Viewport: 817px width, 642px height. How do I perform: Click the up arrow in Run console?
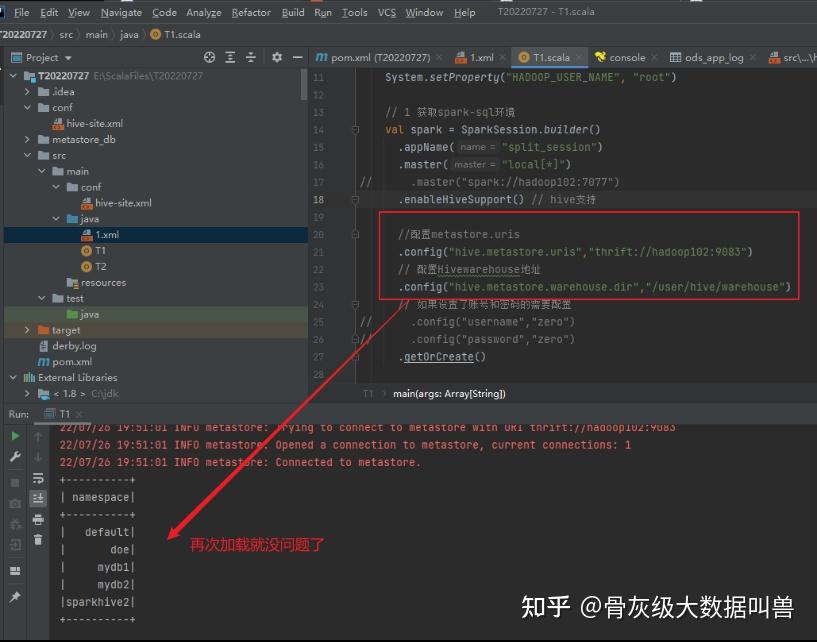tap(38, 437)
